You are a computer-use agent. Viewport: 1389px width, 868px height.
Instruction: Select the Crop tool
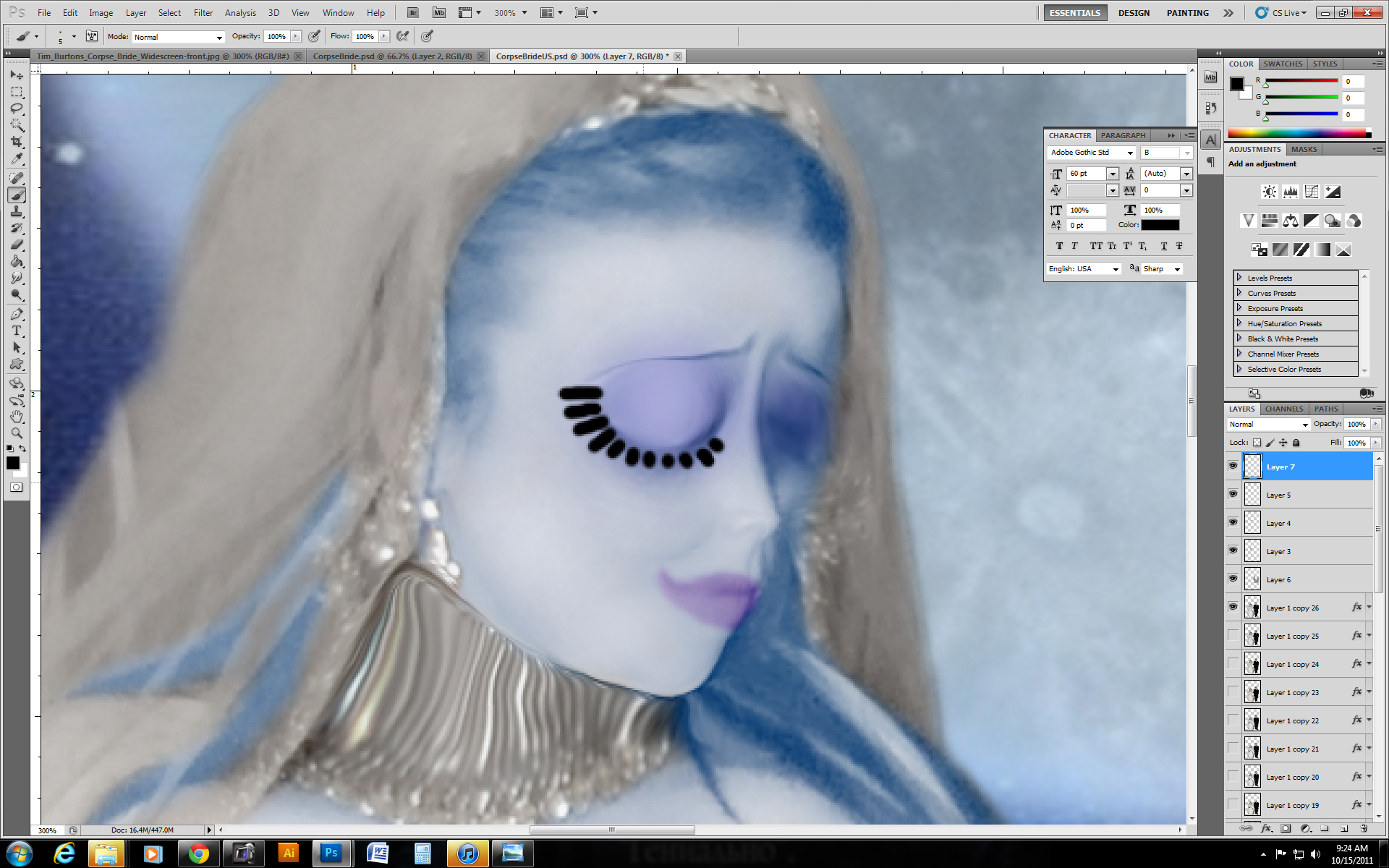[x=17, y=142]
